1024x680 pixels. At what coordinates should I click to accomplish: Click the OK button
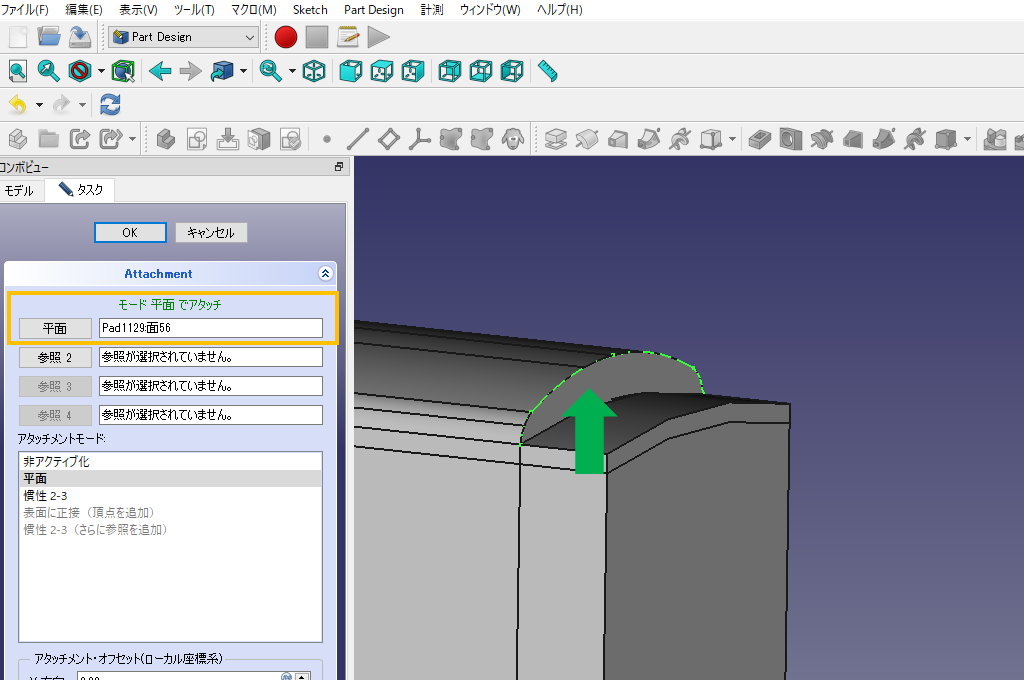point(130,232)
